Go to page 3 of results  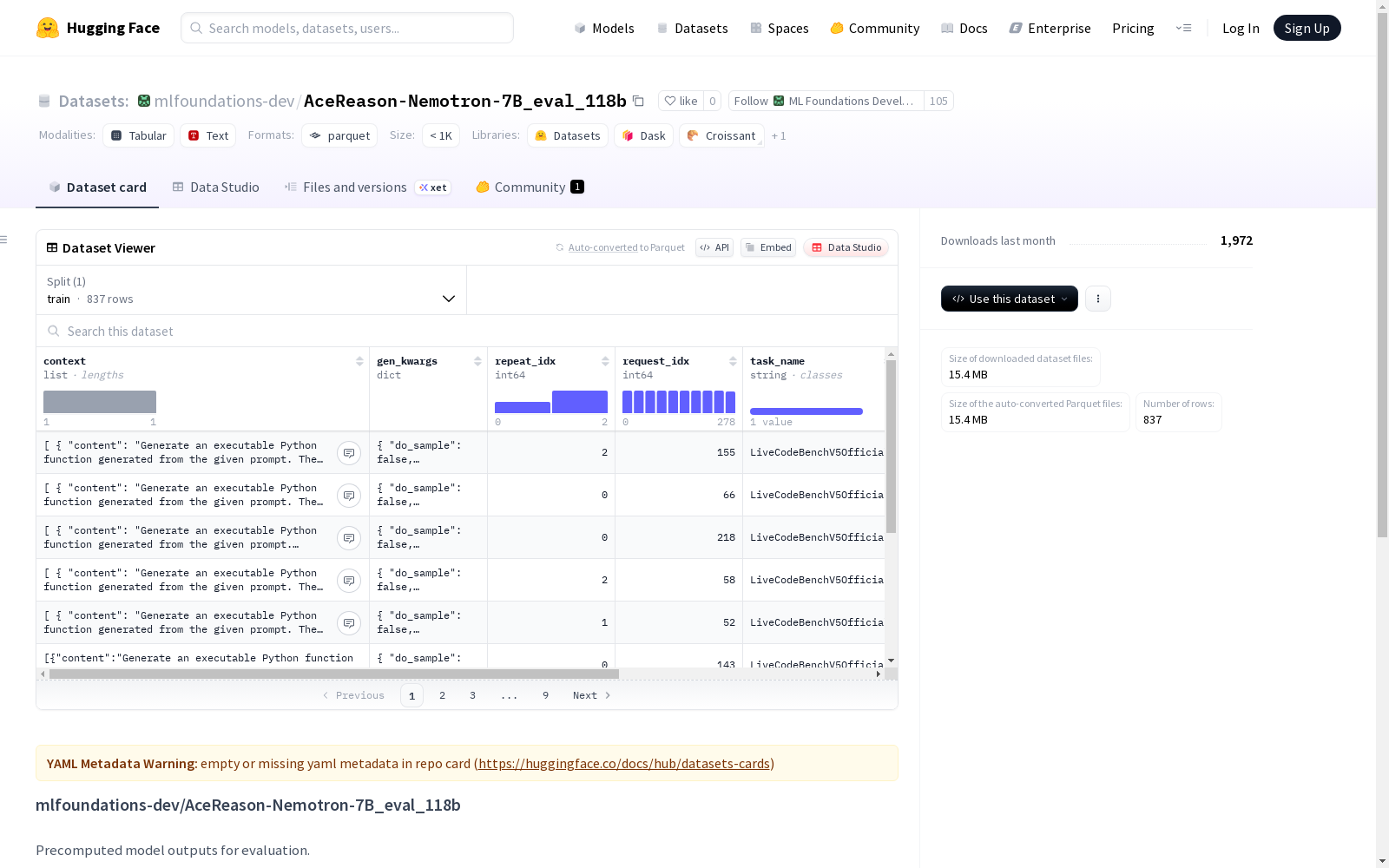[472, 695]
